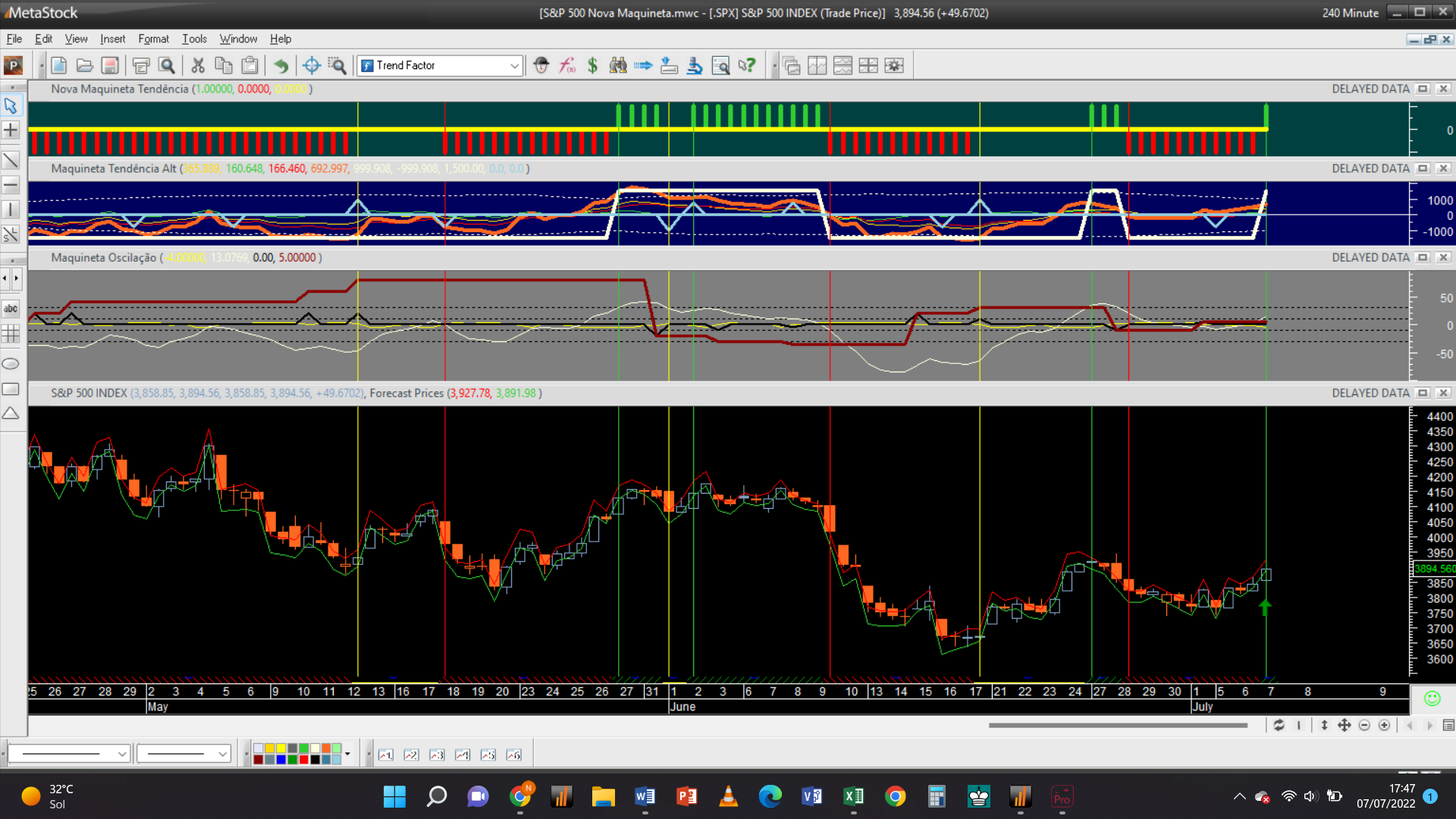
Task: Click the undo arrow icon
Action: point(281,66)
